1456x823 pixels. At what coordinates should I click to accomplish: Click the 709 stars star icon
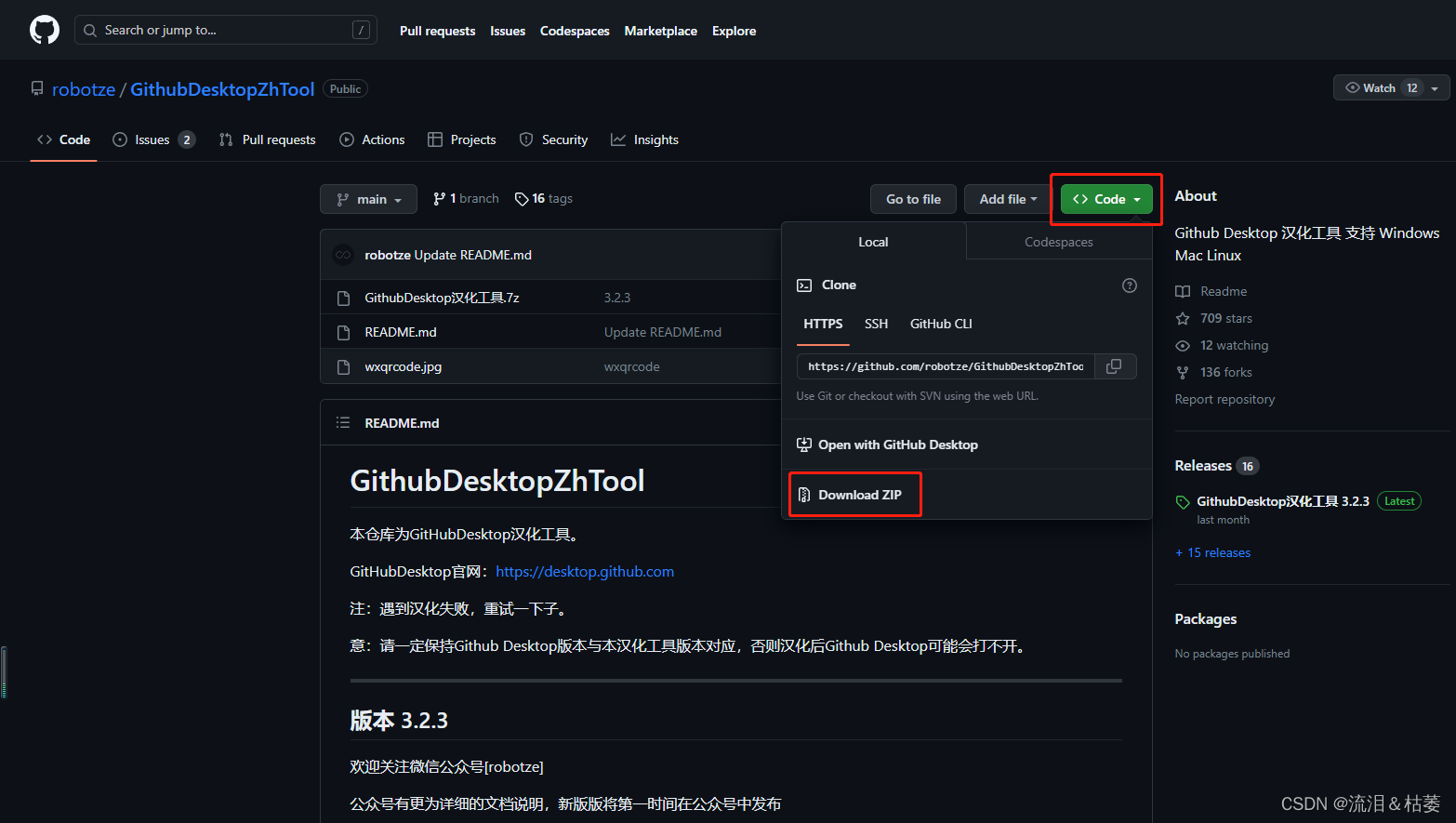click(x=1183, y=318)
